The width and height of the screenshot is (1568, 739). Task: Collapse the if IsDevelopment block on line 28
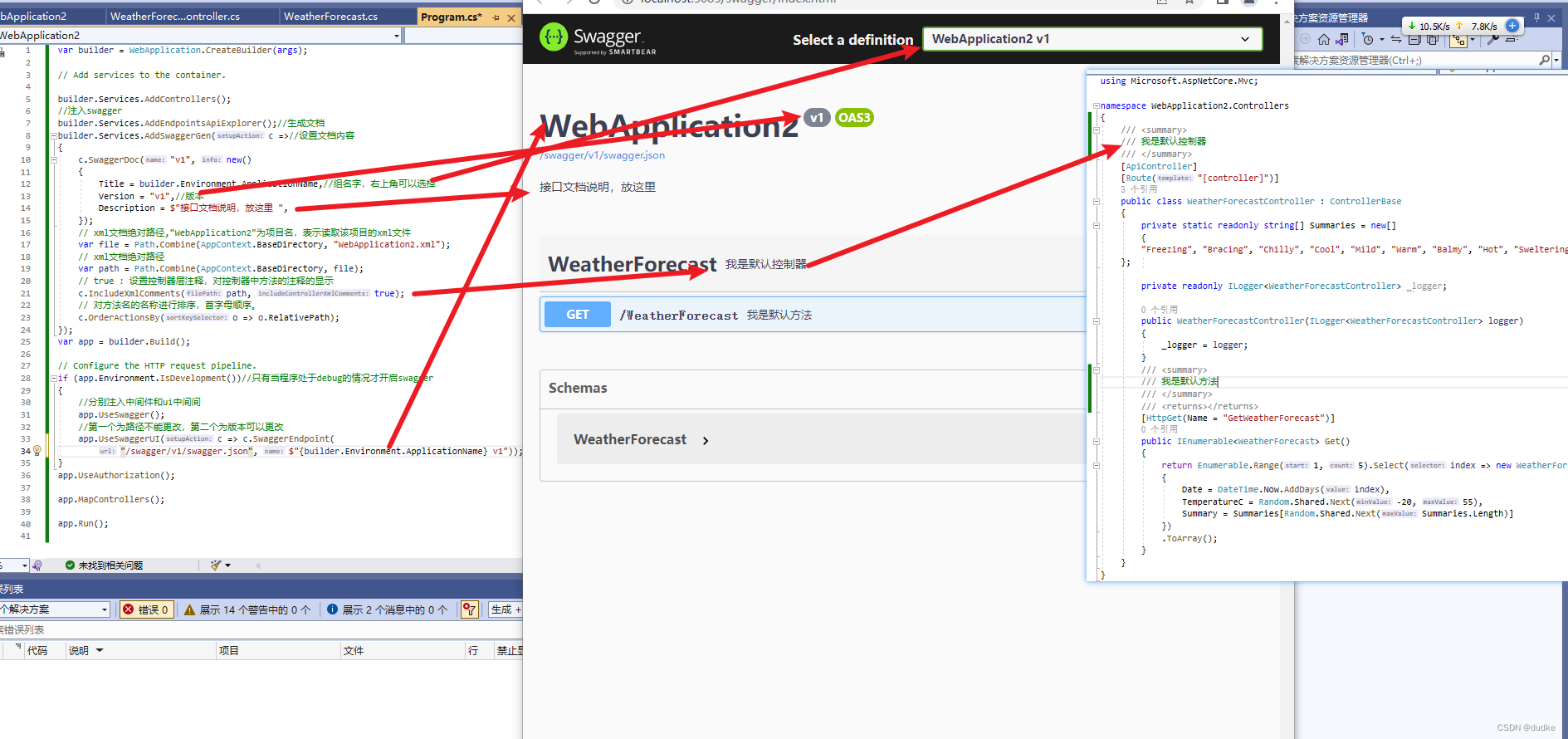point(54,378)
